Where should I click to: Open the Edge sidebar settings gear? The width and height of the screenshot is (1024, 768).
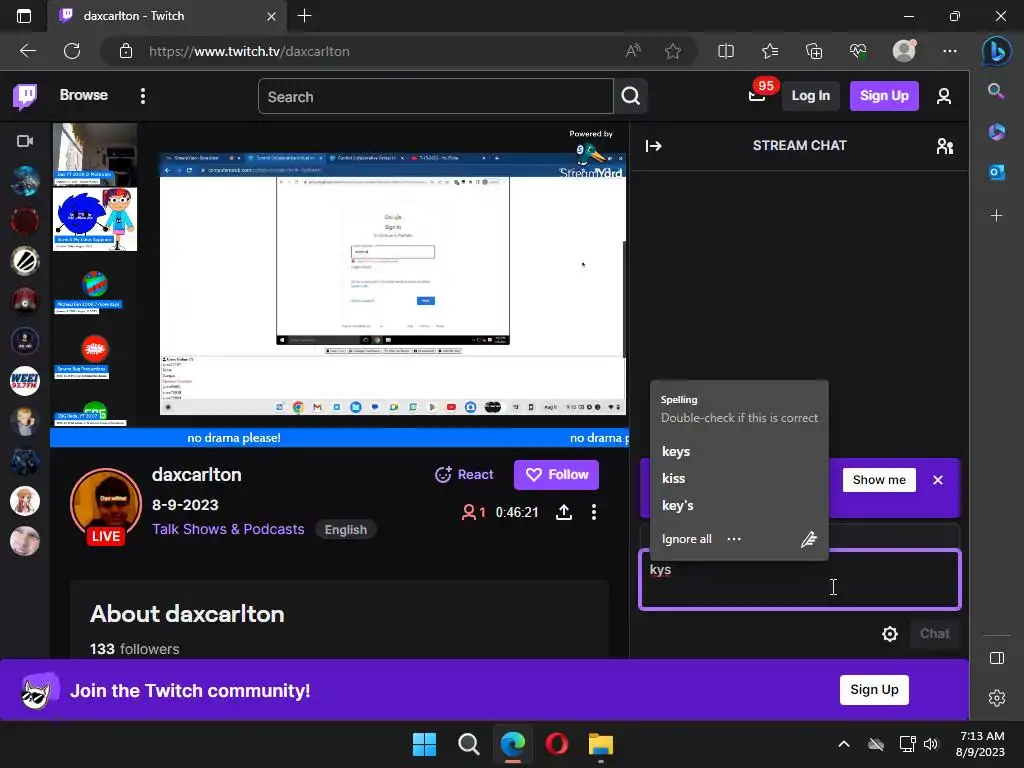click(x=997, y=698)
